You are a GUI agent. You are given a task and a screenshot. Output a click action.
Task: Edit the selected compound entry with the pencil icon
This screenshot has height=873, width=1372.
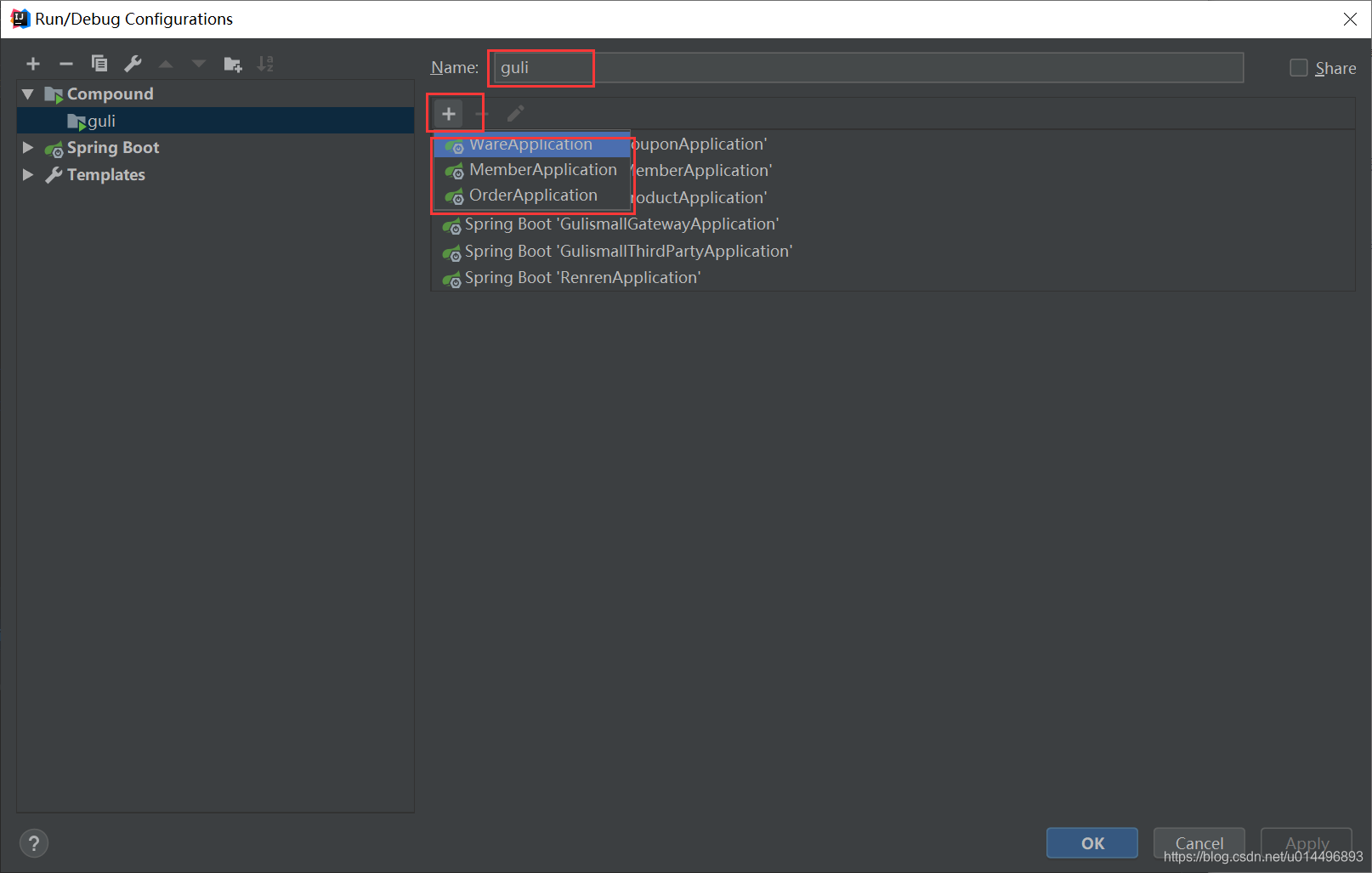coord(516,113)
